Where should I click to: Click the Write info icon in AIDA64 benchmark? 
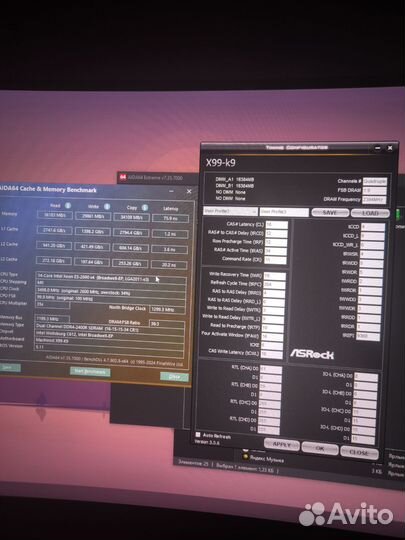[107, 207]
